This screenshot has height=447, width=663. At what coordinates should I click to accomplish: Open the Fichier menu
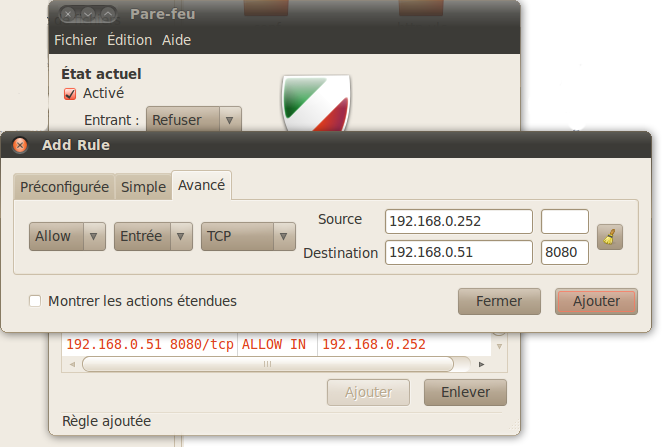(x=76, y=40)
